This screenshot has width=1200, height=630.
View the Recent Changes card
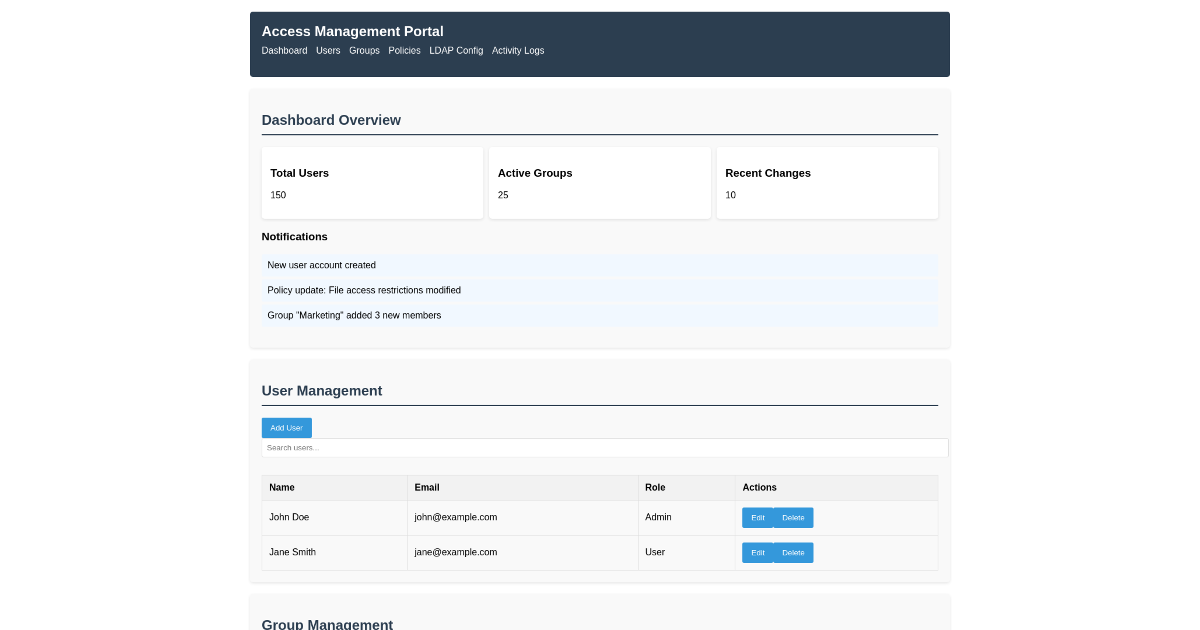point(827,182)
